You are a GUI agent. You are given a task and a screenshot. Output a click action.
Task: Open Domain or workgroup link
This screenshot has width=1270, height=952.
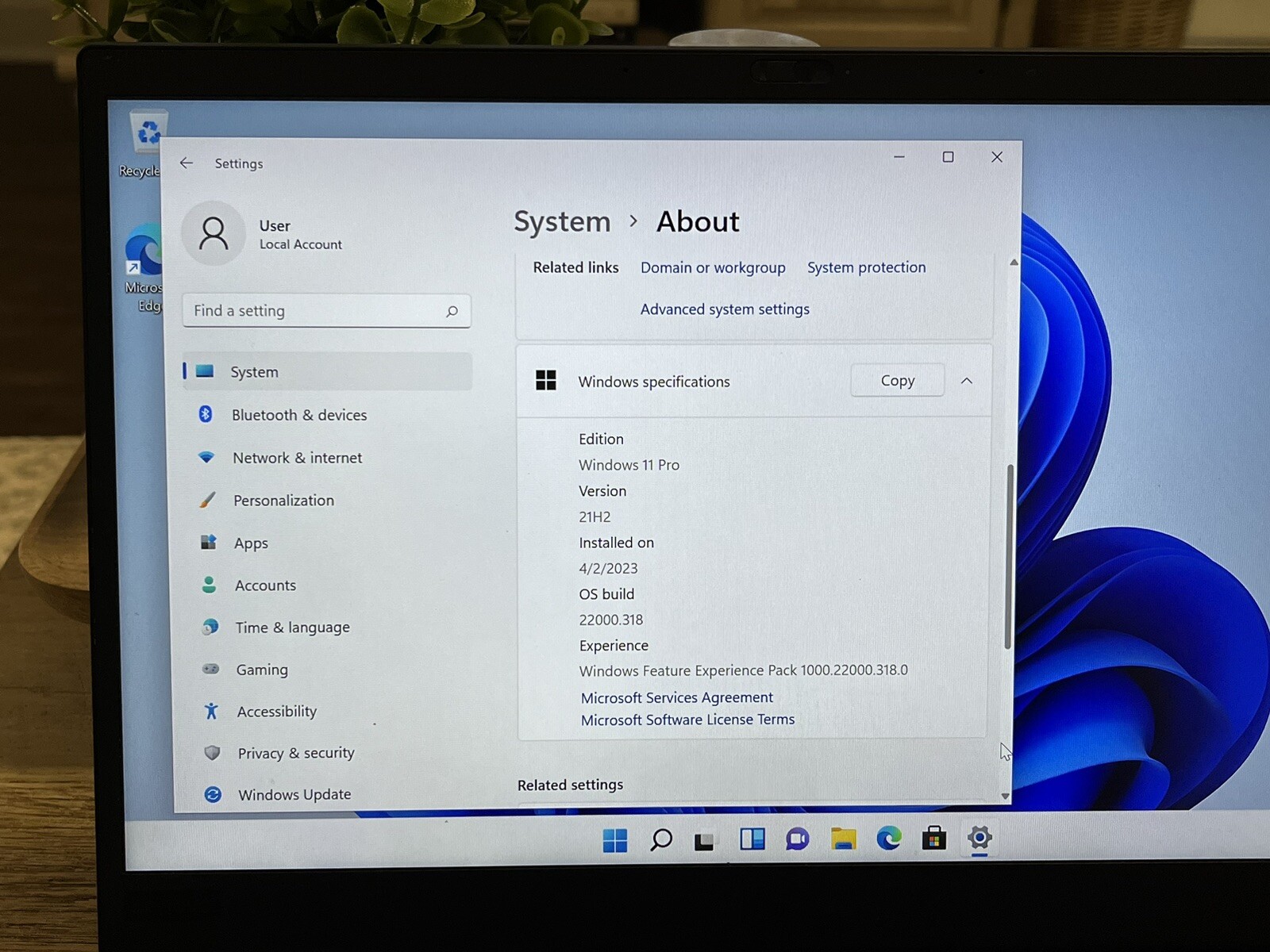713,268
